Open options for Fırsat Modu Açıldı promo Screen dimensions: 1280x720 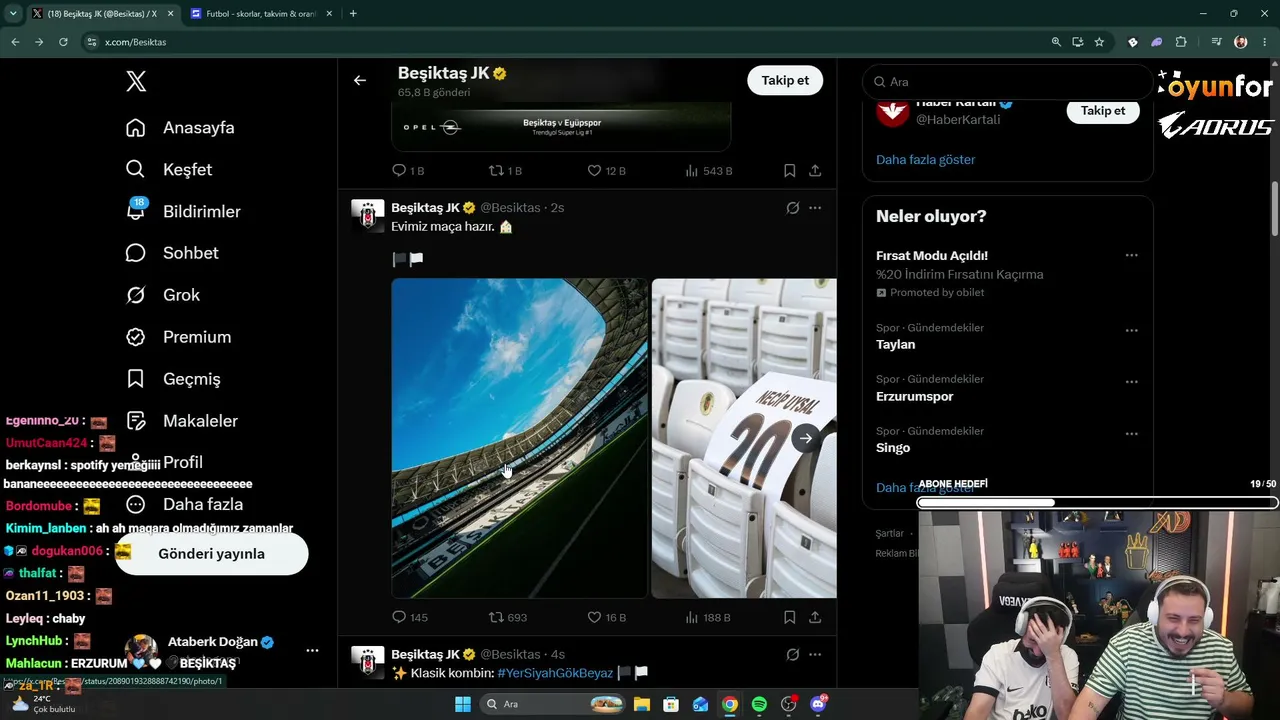[x=1131, y=255]
